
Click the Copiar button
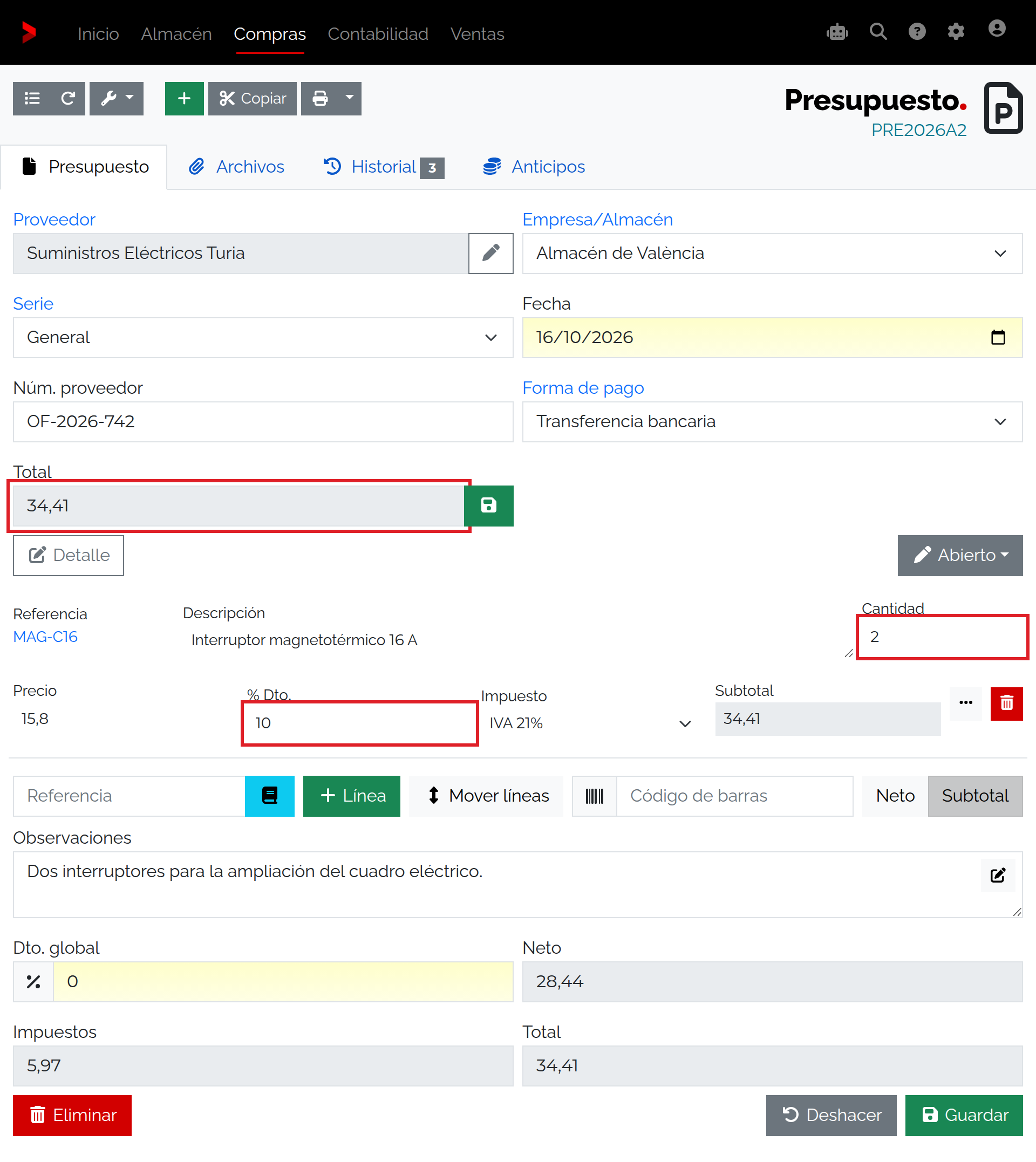pyautogui.click(x=252, y=98)
